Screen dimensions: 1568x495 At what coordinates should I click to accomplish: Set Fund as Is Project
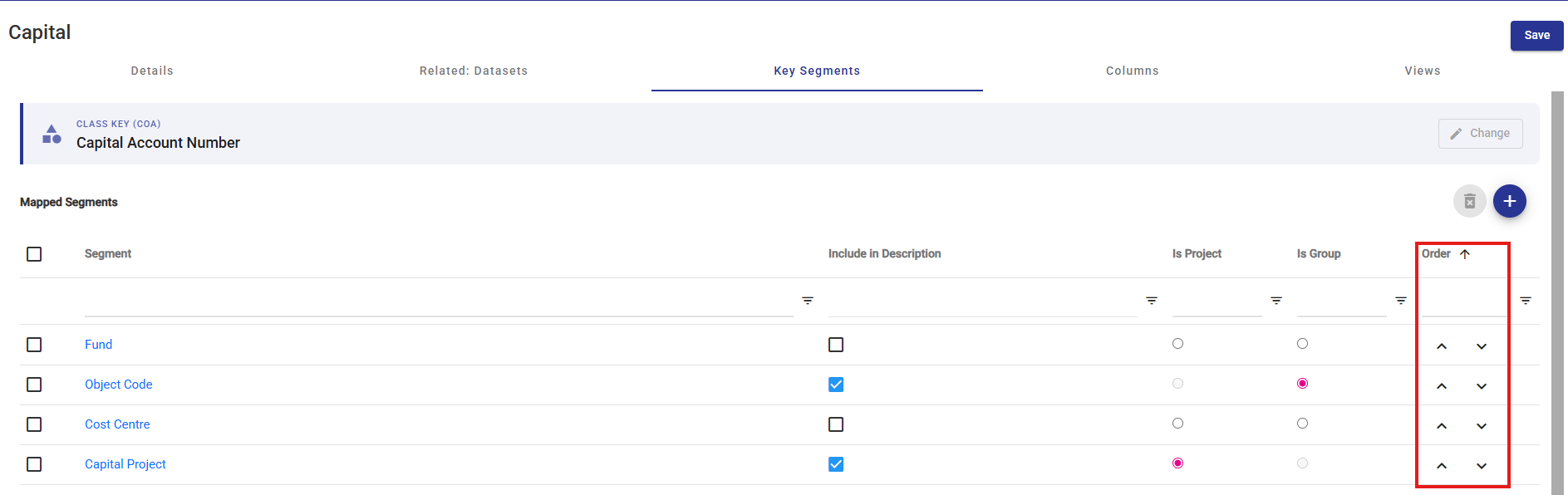(1177, 344)
